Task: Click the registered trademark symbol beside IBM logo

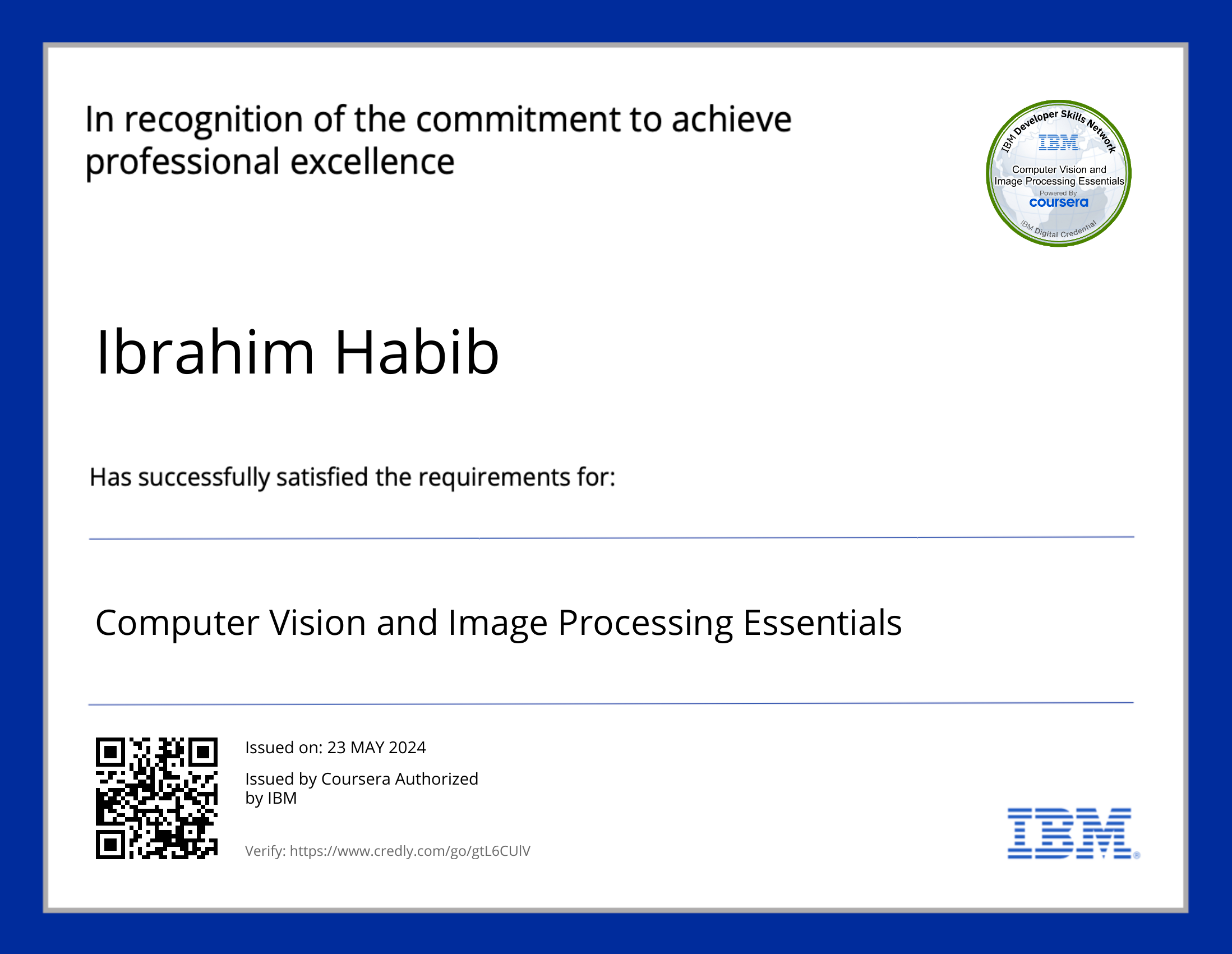Action: 1137,855
